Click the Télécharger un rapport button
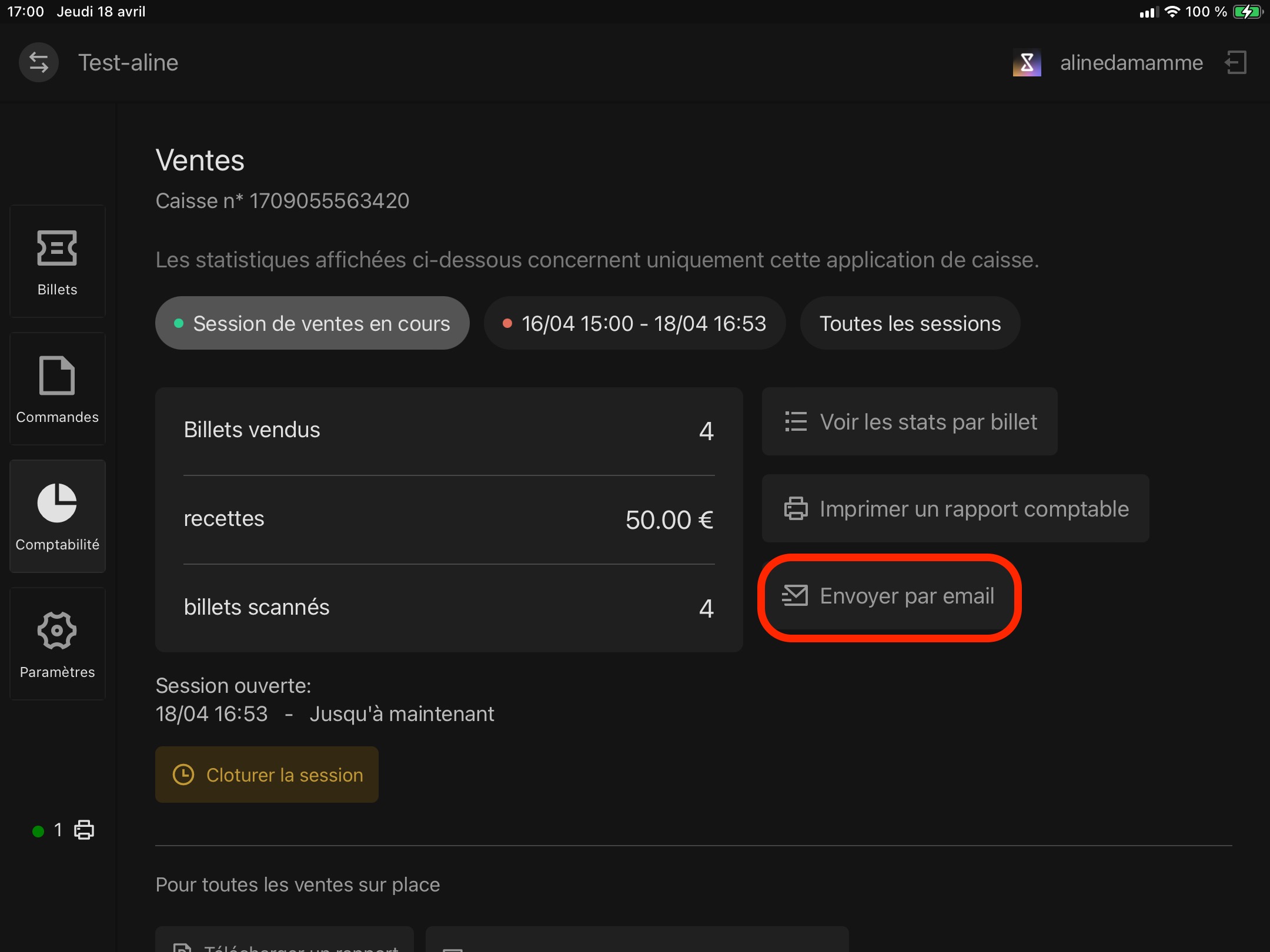 pyautogui.click(x=285, y=940)
